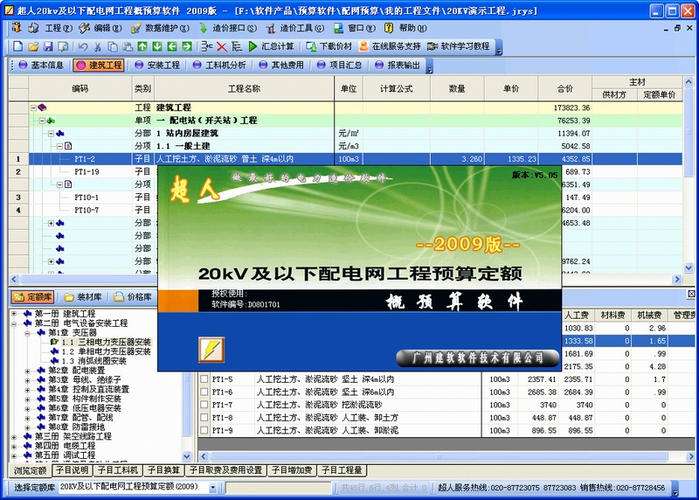Click the Cut scissors icon

tap(98, 46)
